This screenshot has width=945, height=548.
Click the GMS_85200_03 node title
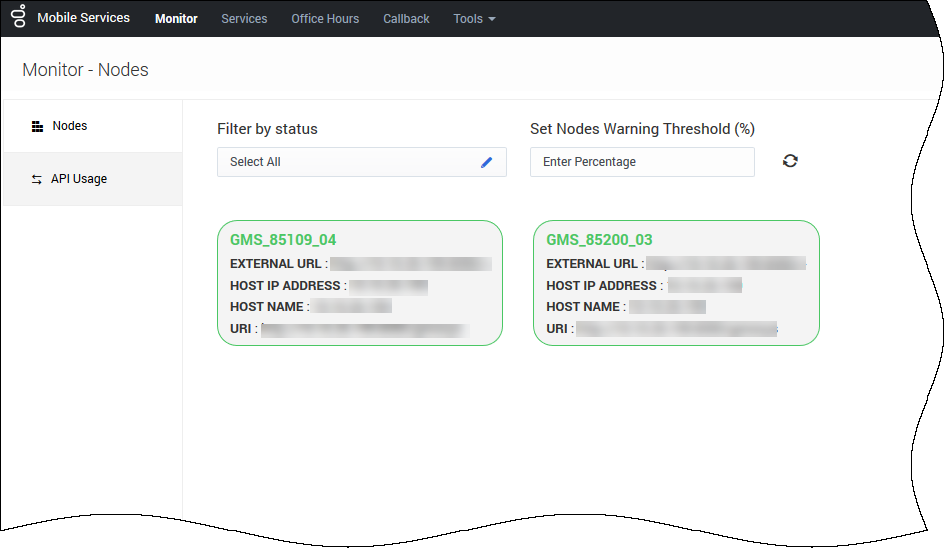(599, 240)
